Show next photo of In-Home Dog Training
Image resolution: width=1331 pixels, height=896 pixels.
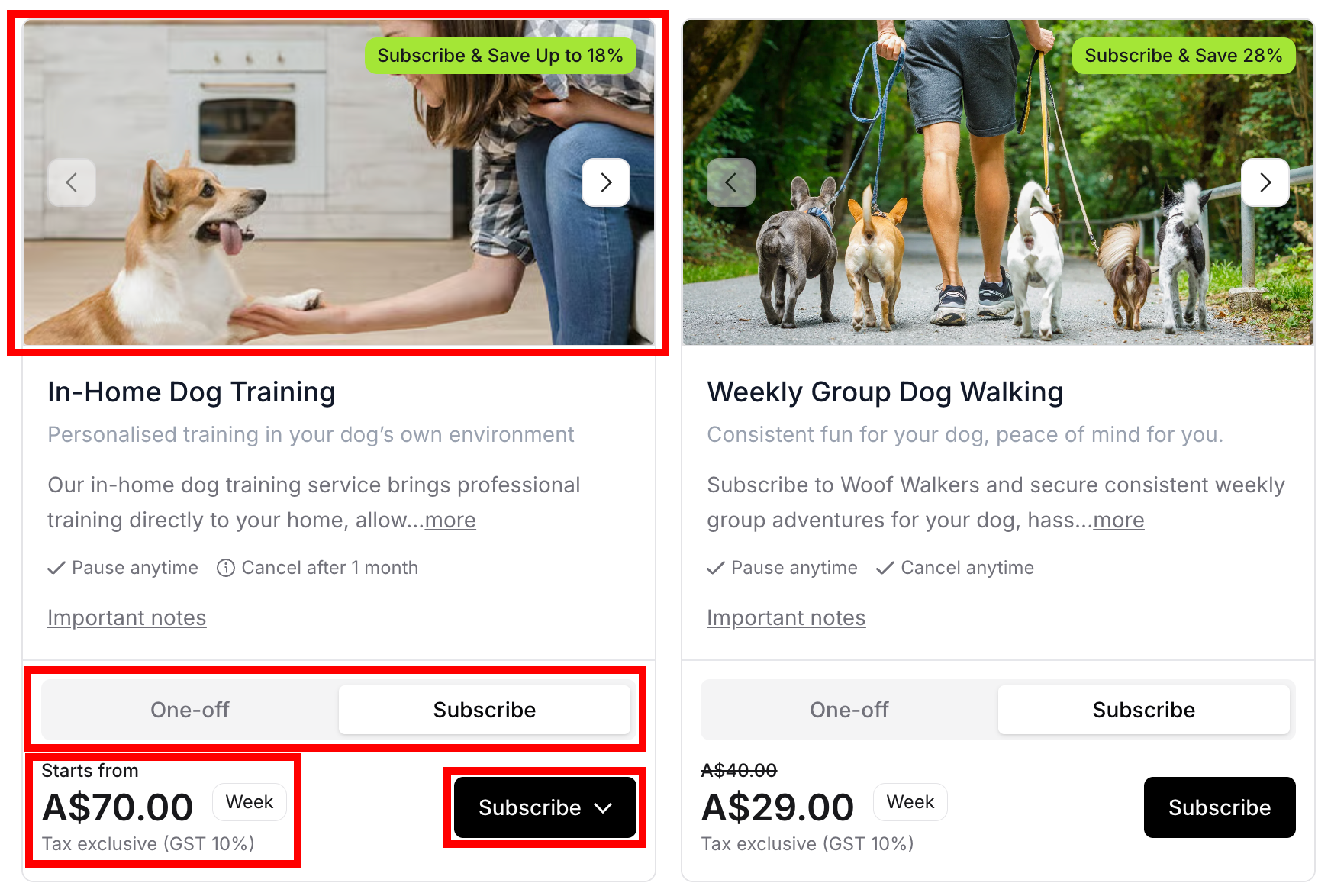click(606, 182)
